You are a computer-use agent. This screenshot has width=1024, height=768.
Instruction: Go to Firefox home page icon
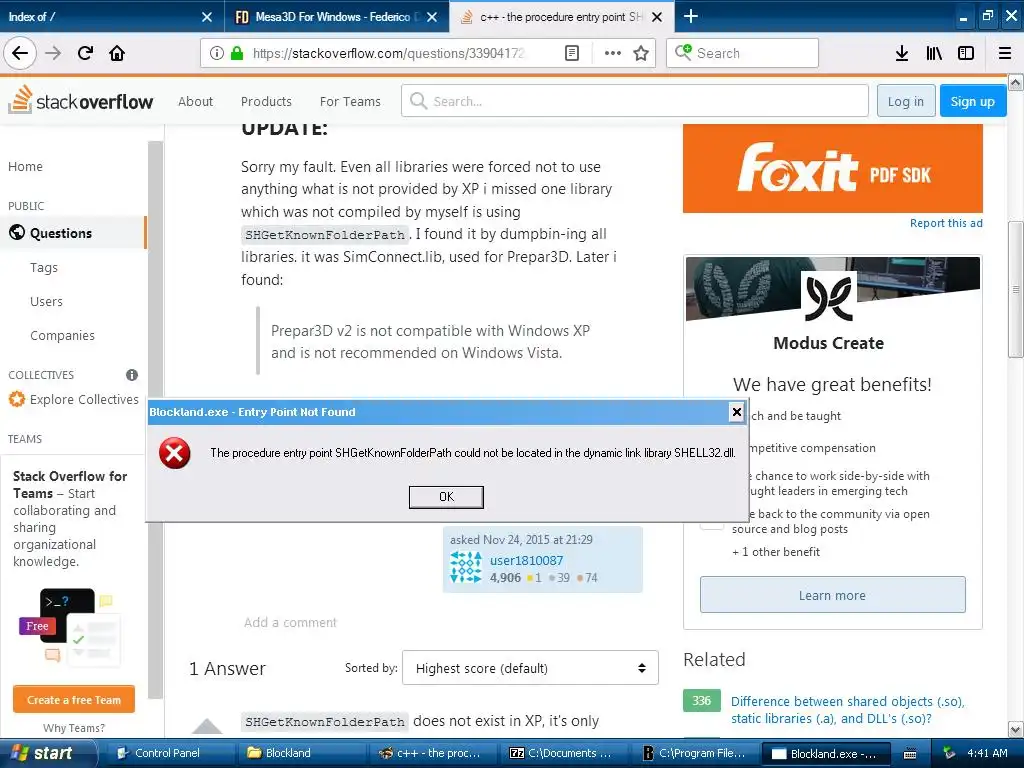[117, 54]
